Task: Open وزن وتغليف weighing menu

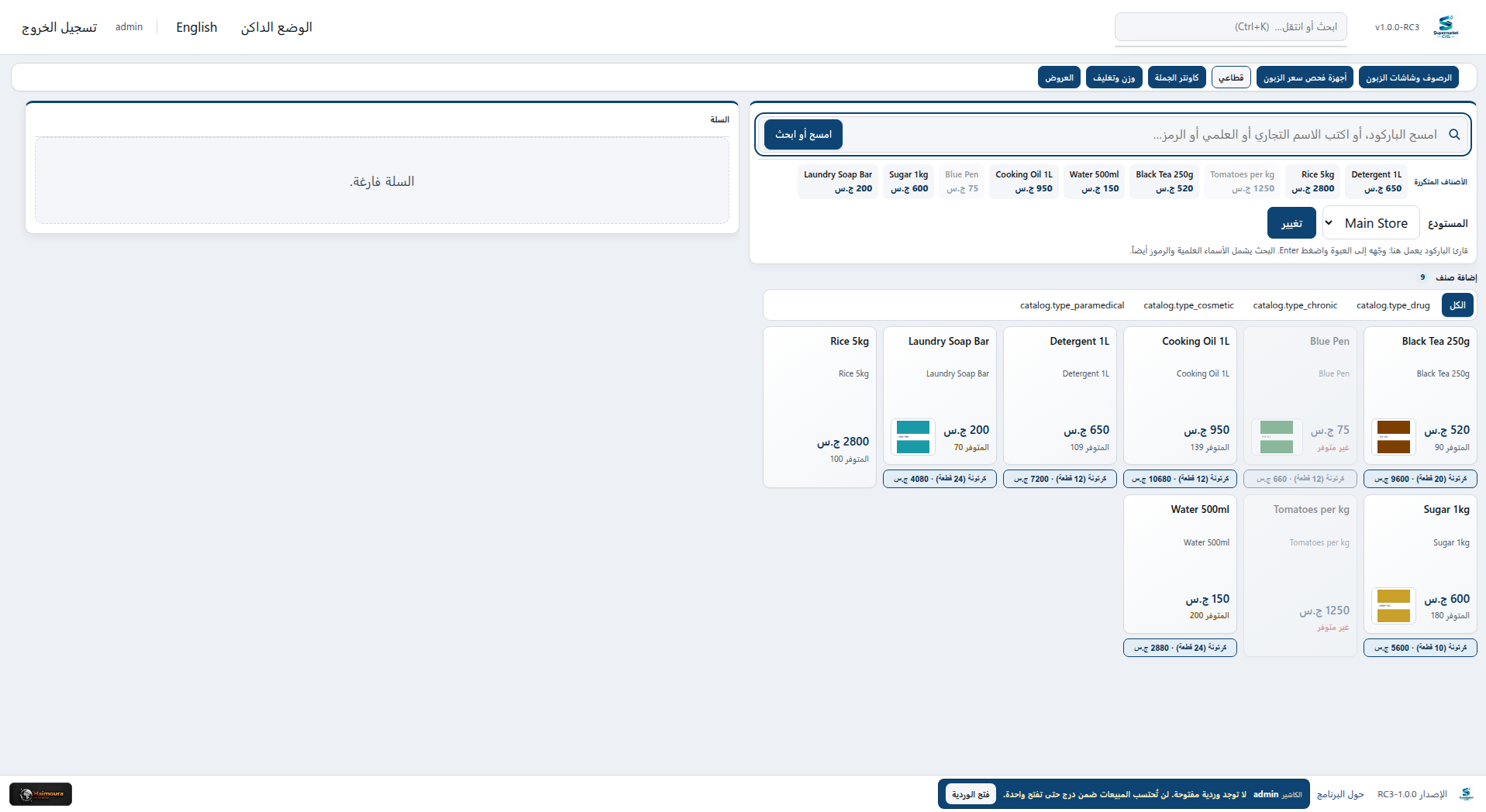Action: 1114,77
